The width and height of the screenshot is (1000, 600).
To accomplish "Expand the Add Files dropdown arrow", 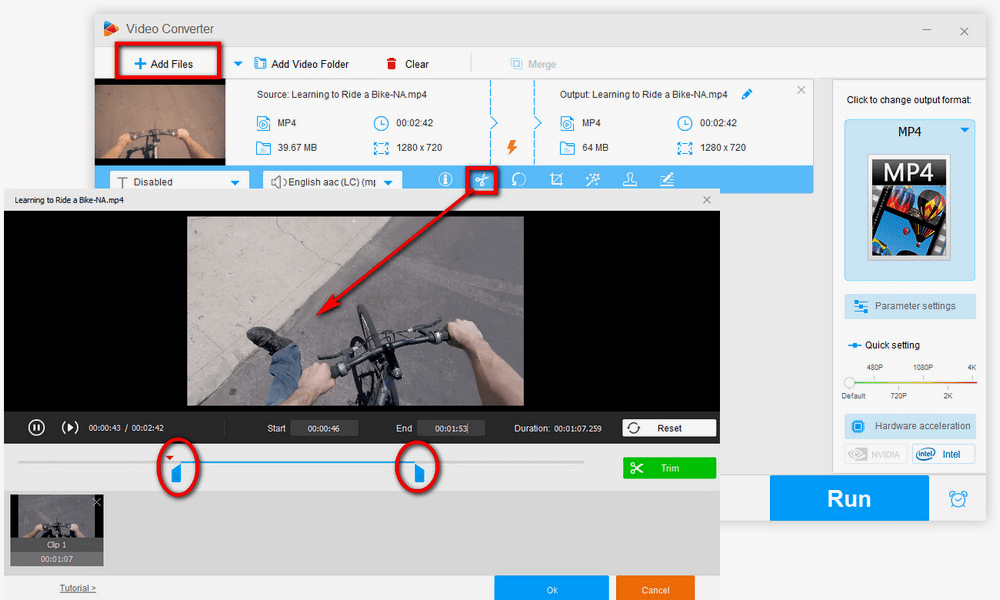I will pyautogui.click(x=238, y=64).
